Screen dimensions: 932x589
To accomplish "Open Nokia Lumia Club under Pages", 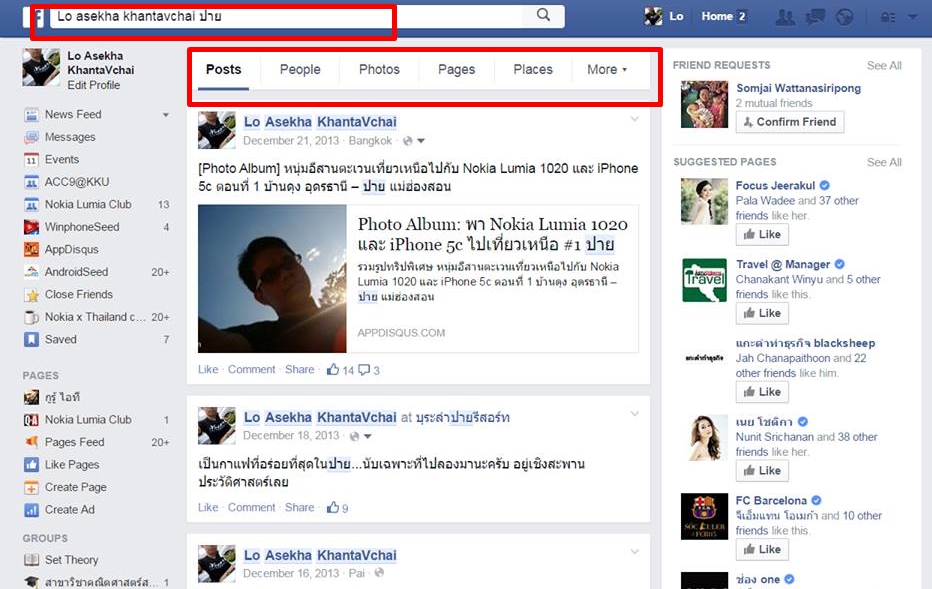I will click(88, 420).
